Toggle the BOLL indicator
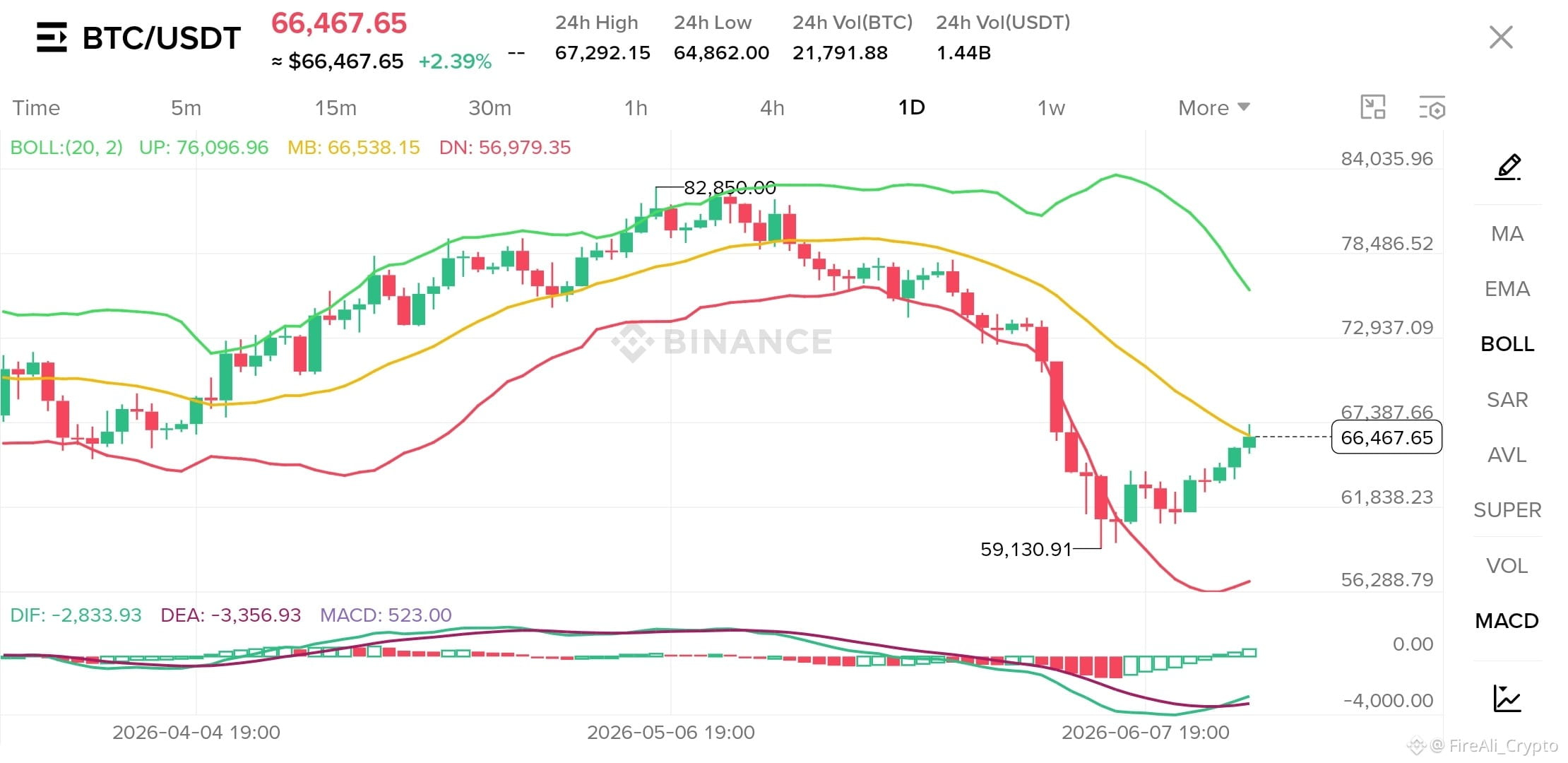This screenshot has width=1568, height=763. [x=1507, y=344]
